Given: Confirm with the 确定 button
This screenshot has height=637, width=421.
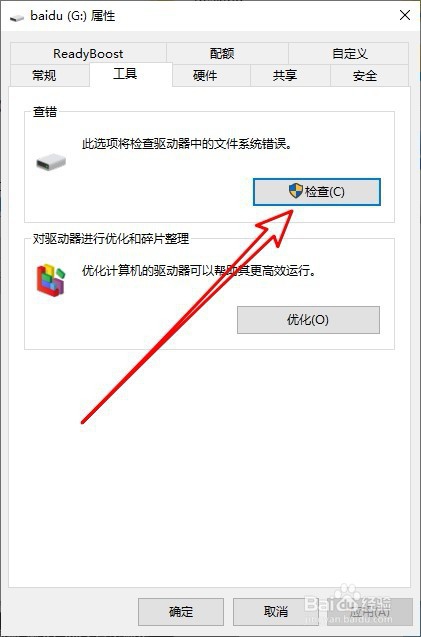Looking at the screenshot, I should tap(181, 612).
